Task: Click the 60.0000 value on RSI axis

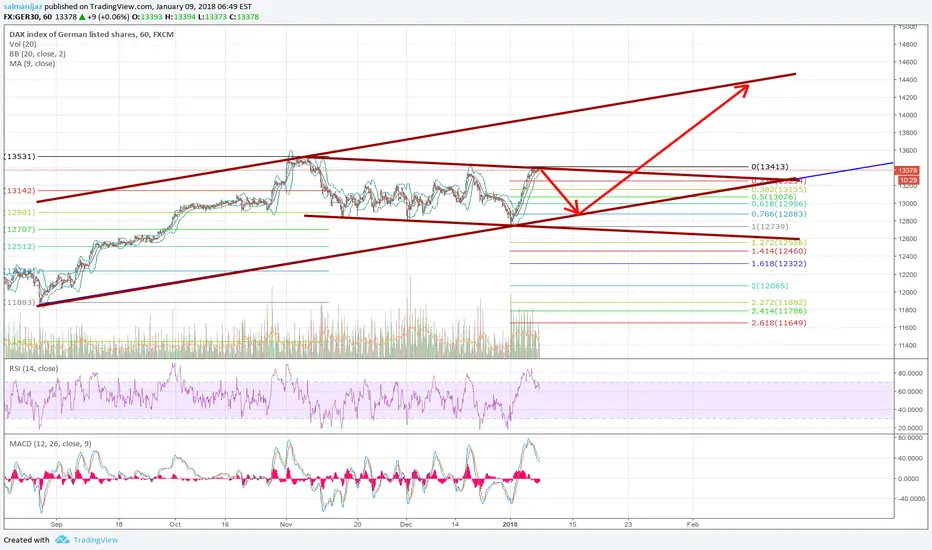Action: pyautogui.click(x=910, y=392)
